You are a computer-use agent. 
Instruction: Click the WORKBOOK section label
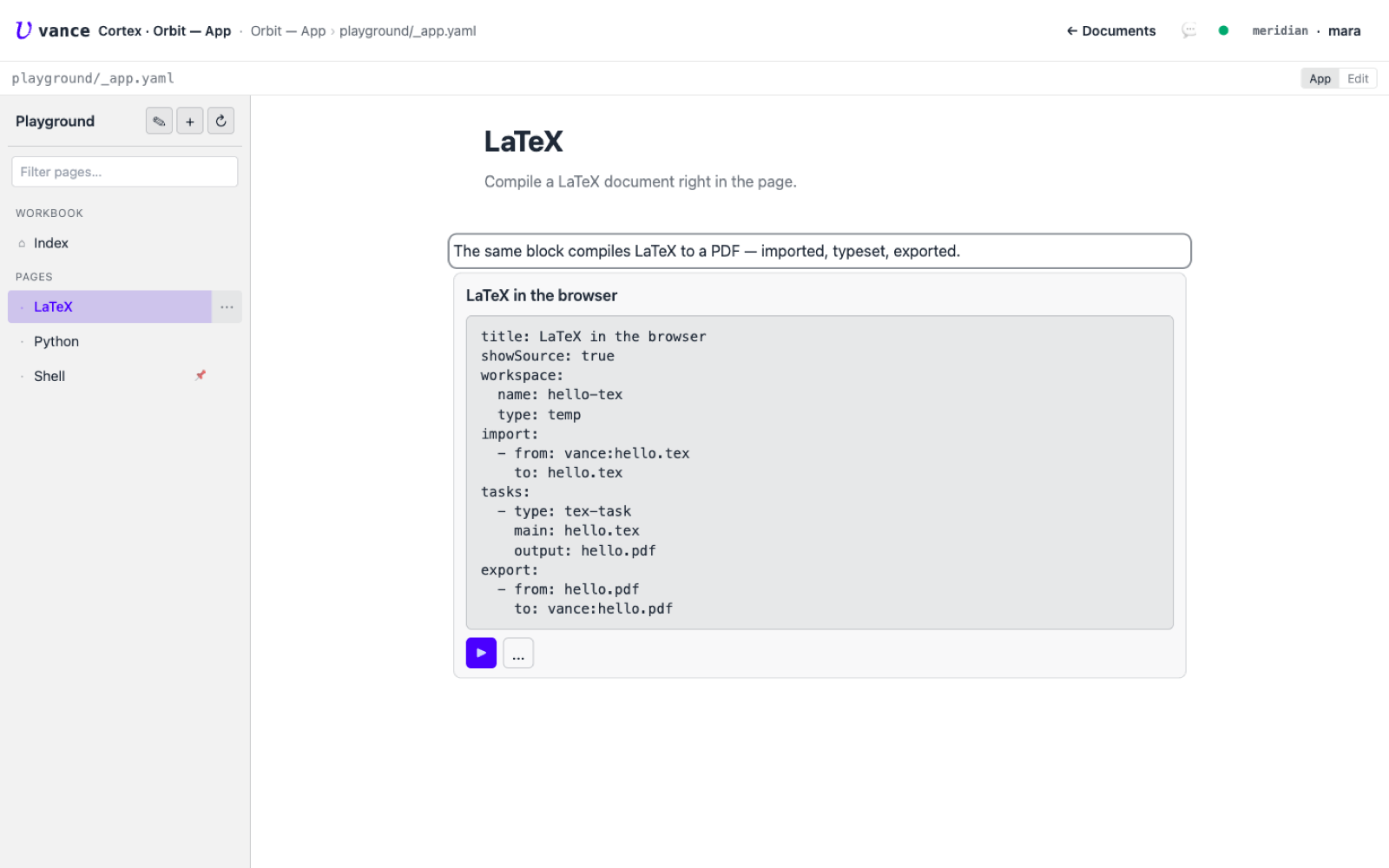[x=49, y=214]
